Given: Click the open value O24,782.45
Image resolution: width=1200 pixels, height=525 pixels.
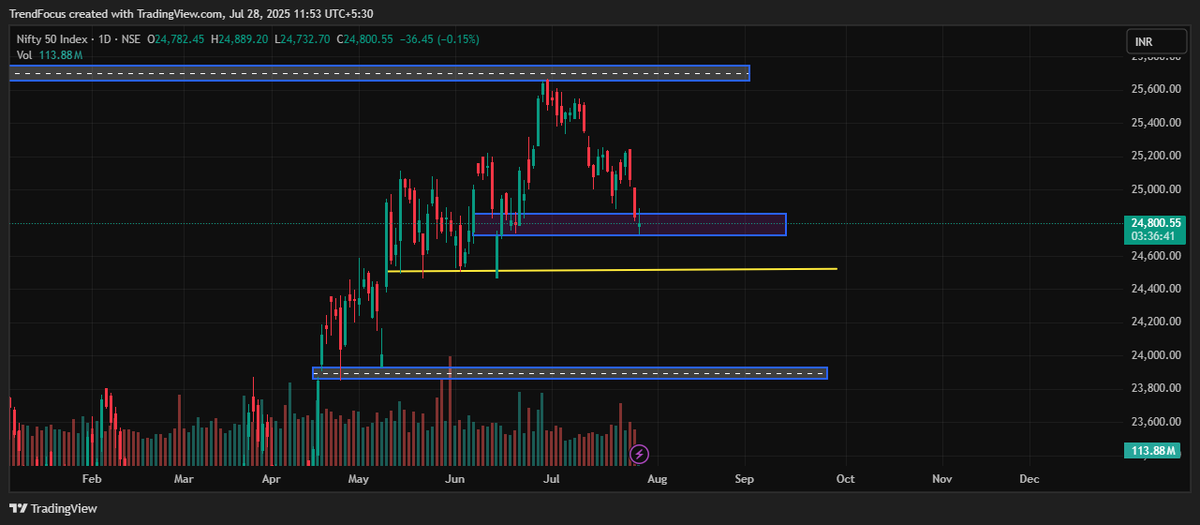Looking at the screenshot, I should [177, 39].
